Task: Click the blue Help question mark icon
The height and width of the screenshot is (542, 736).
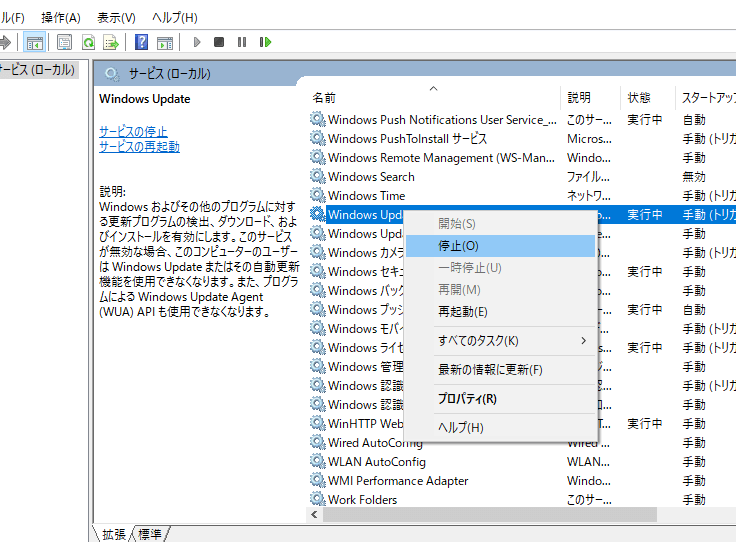Action: pos(142,42)
